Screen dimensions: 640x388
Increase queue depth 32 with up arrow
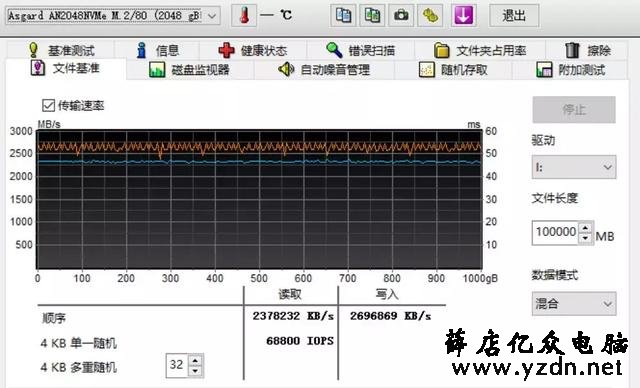pyautogui.click(x=196, y=360)
